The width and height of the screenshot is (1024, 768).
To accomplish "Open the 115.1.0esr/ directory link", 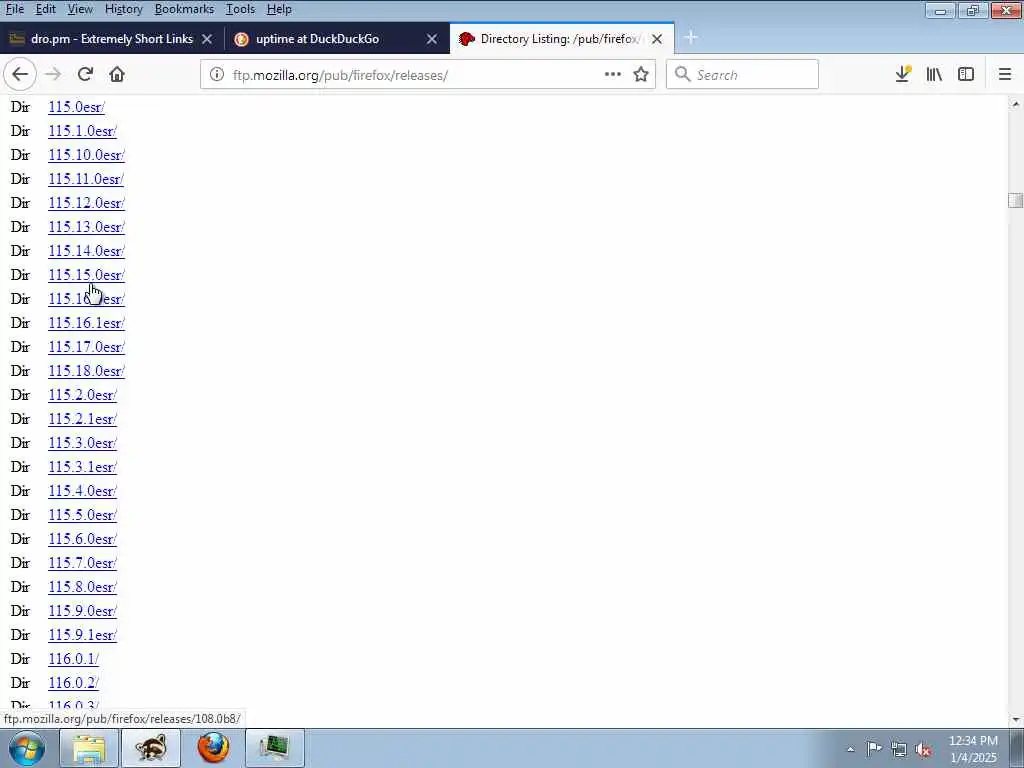I will click(x=82, y=131).
